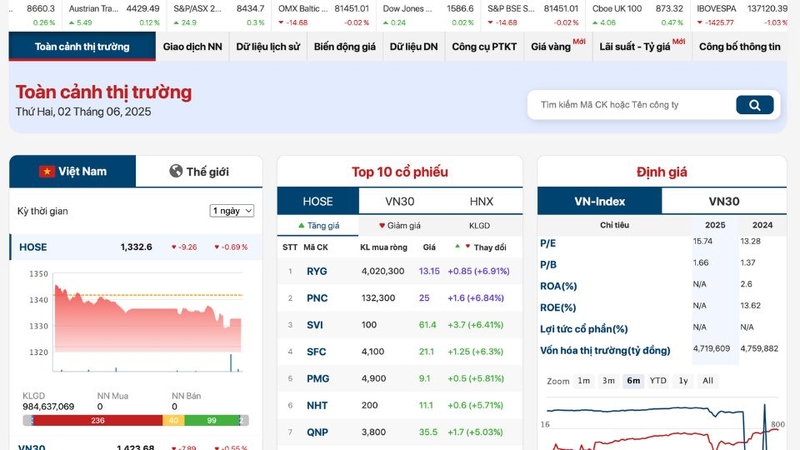Open QNP stock link
The height and width of the screenshot is (450, 800).
(x=317, y=432)
